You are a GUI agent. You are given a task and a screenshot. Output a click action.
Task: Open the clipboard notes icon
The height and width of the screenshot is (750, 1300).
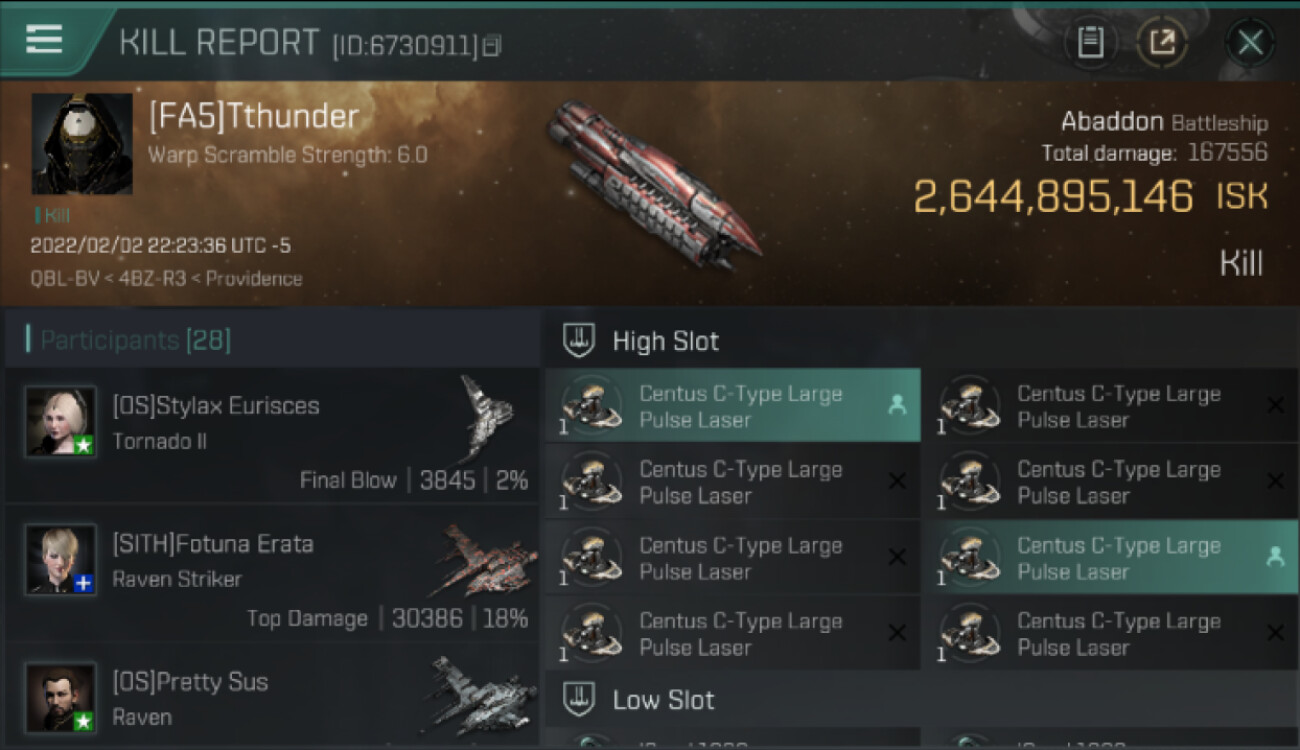[x=1090, y=43]
